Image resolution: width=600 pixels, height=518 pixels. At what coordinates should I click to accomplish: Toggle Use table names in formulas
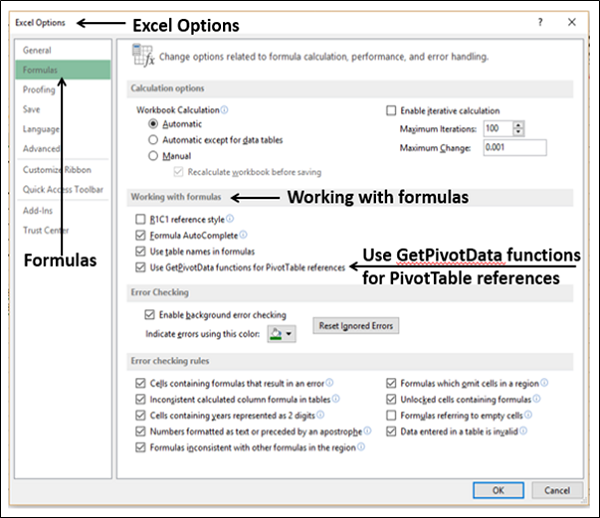coord(140,251)
